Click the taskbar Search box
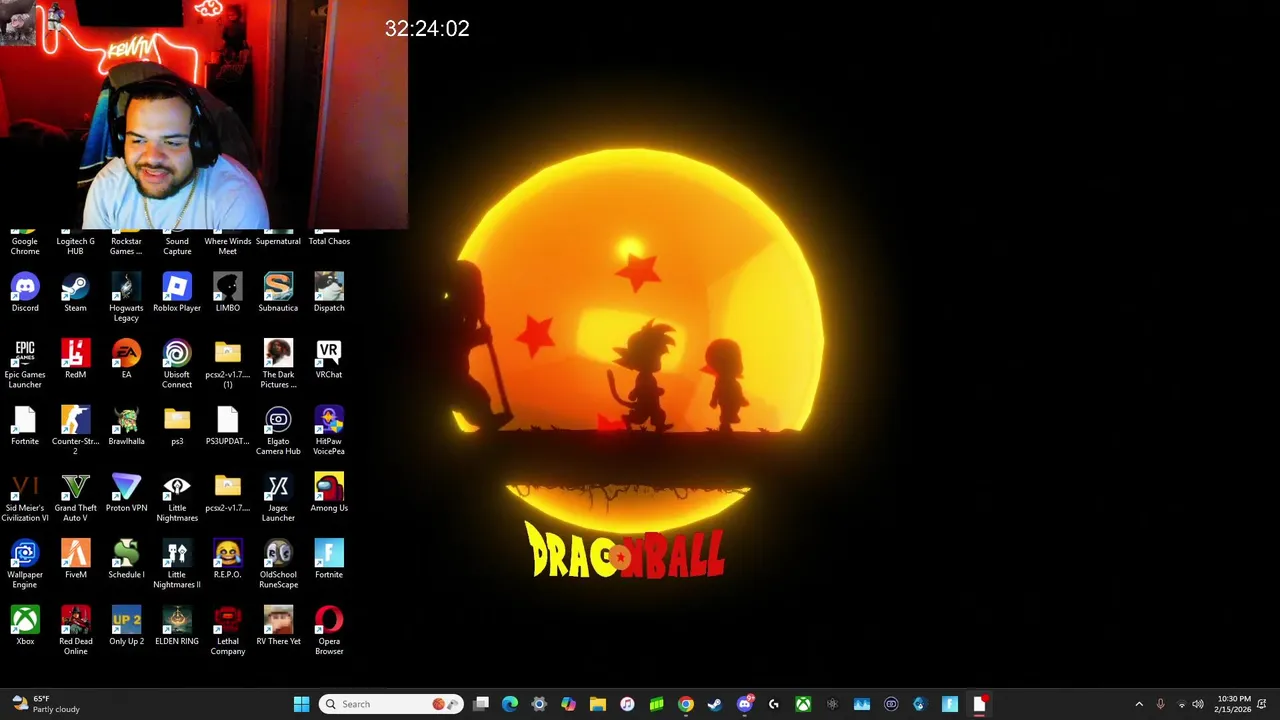The image size is (1280, 720). click(x=391, y=704)
